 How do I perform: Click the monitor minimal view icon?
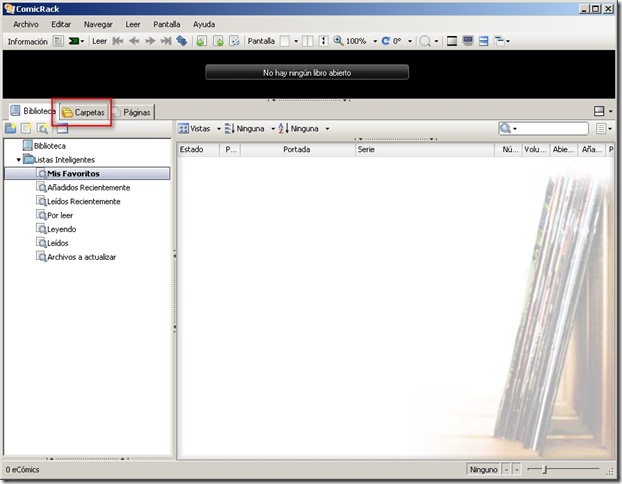(468, 41)
